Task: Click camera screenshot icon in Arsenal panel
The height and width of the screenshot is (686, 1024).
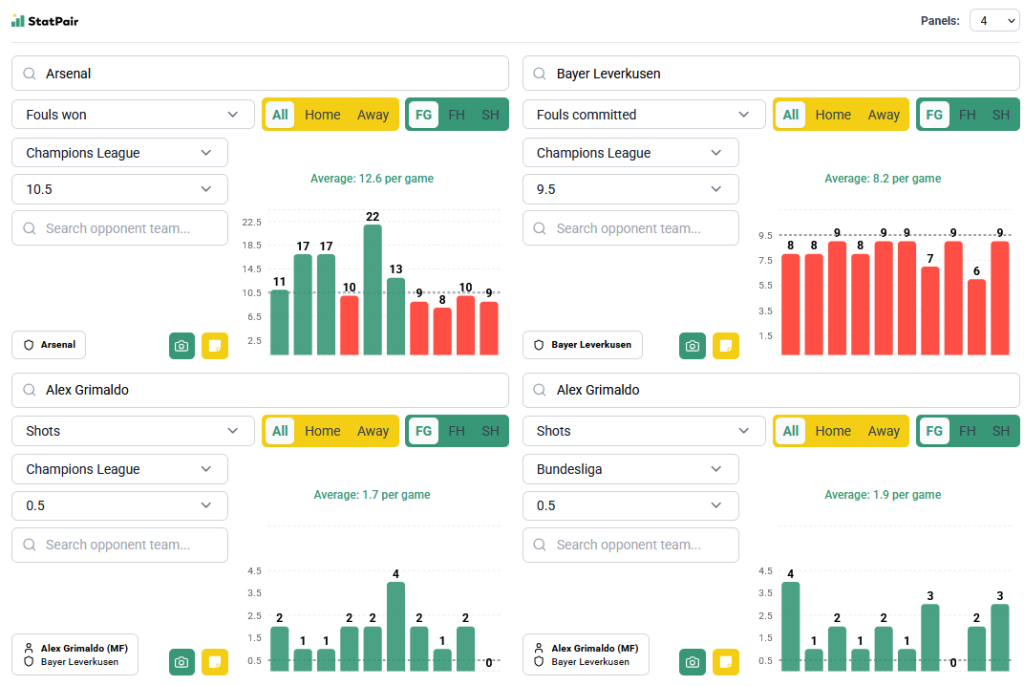Action: tap(182, 346)
